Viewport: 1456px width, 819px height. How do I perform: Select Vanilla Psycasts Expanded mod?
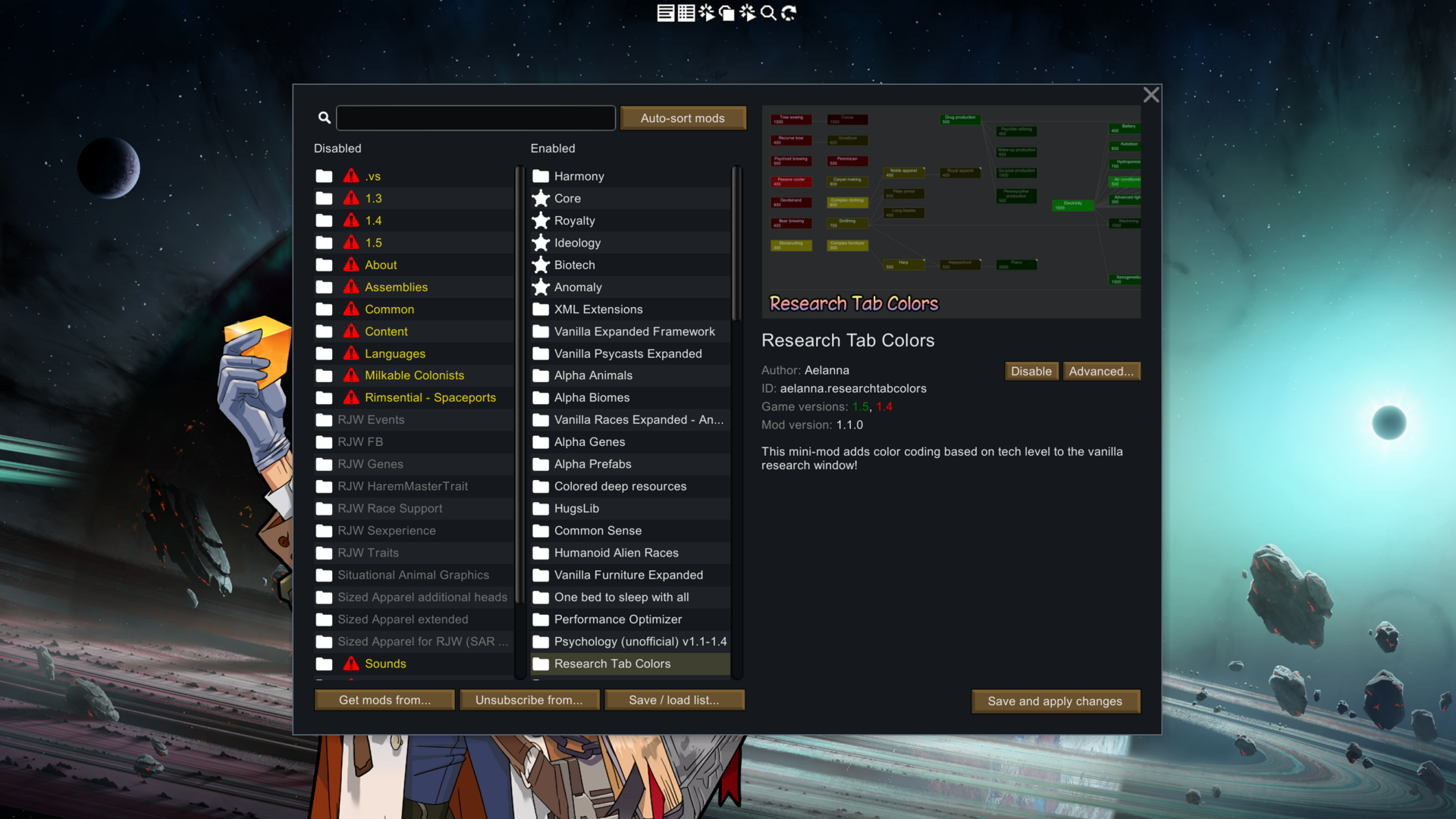[x=630, y=353]
